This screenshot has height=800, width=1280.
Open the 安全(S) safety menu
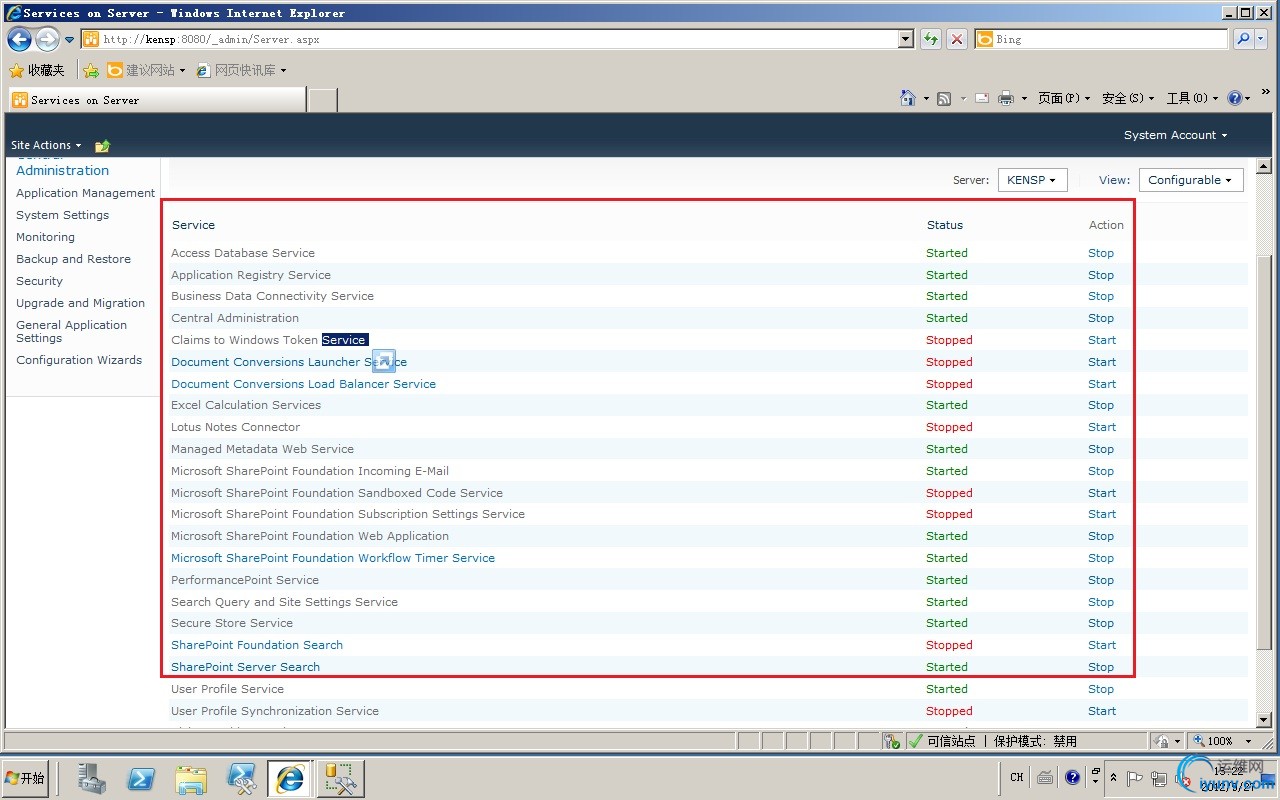click(1128, 98)
